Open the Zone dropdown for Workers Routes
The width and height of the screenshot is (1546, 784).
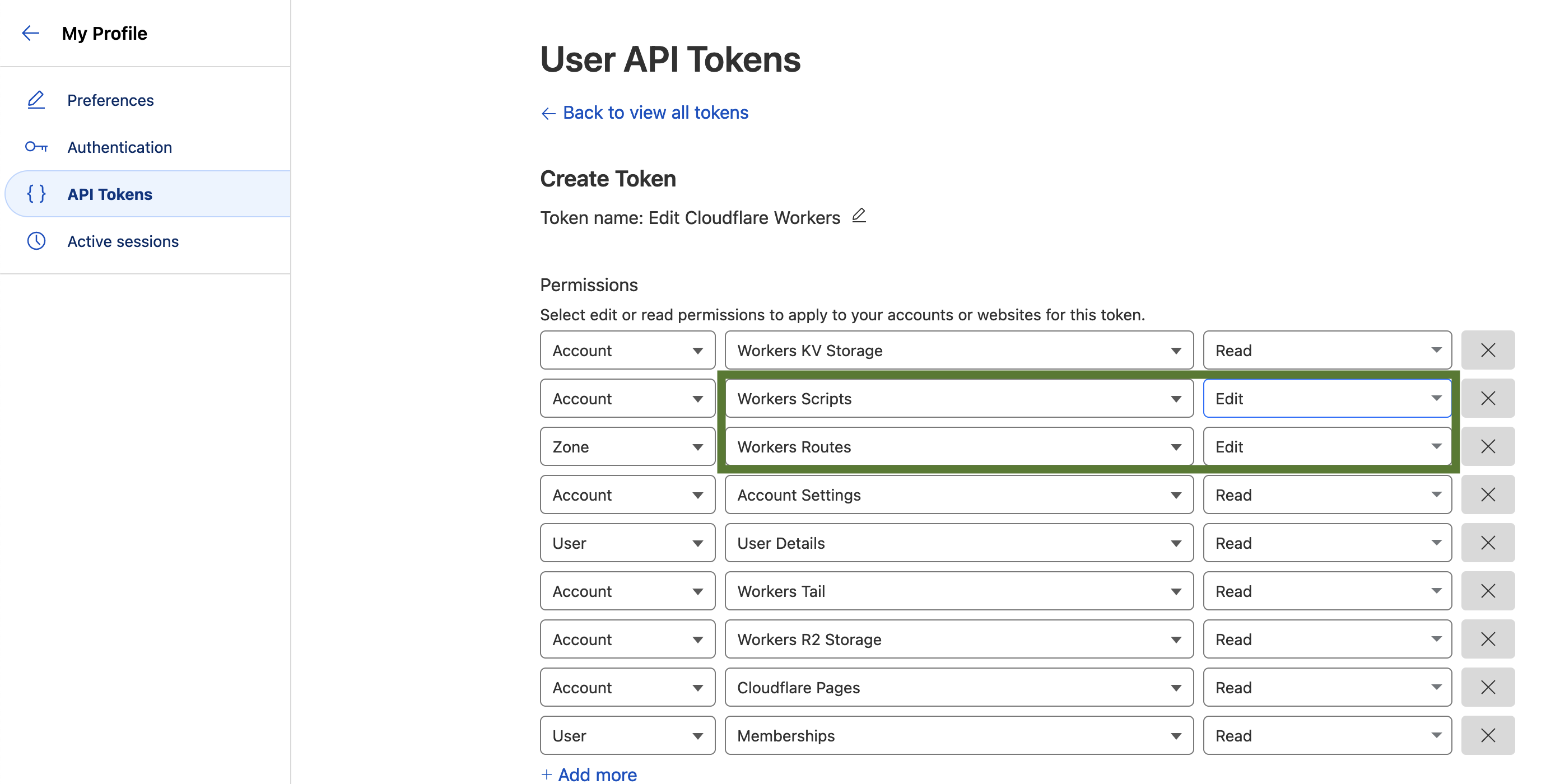pos(627,446)
